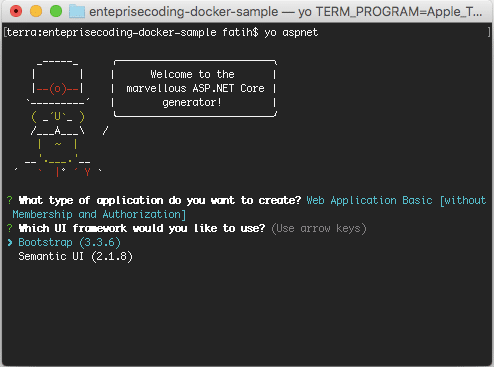Click the yellow minimize window button

click(36, 11)
